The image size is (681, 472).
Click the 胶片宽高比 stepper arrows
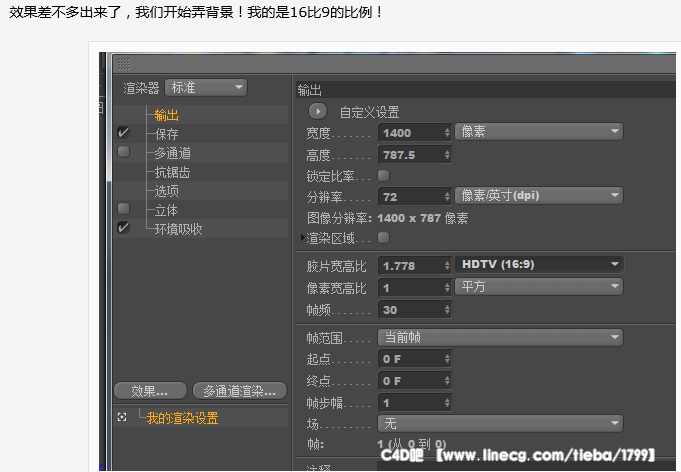(x=447, y=265)
